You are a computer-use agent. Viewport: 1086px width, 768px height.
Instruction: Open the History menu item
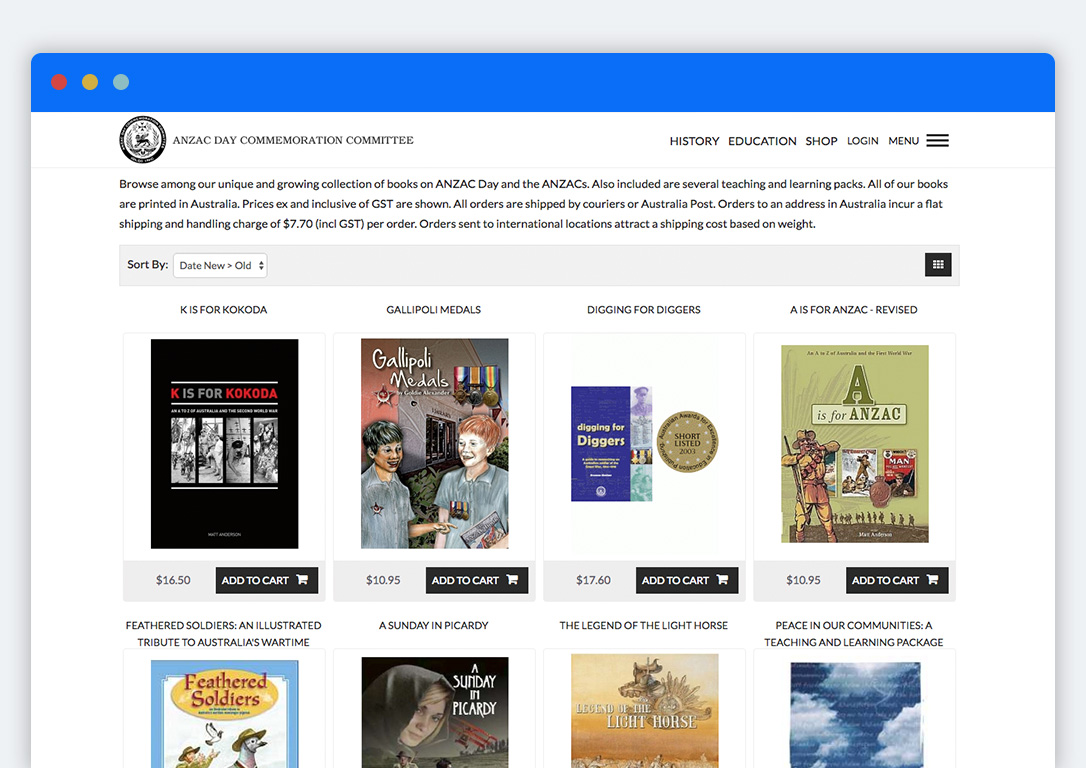click(694, 141)
